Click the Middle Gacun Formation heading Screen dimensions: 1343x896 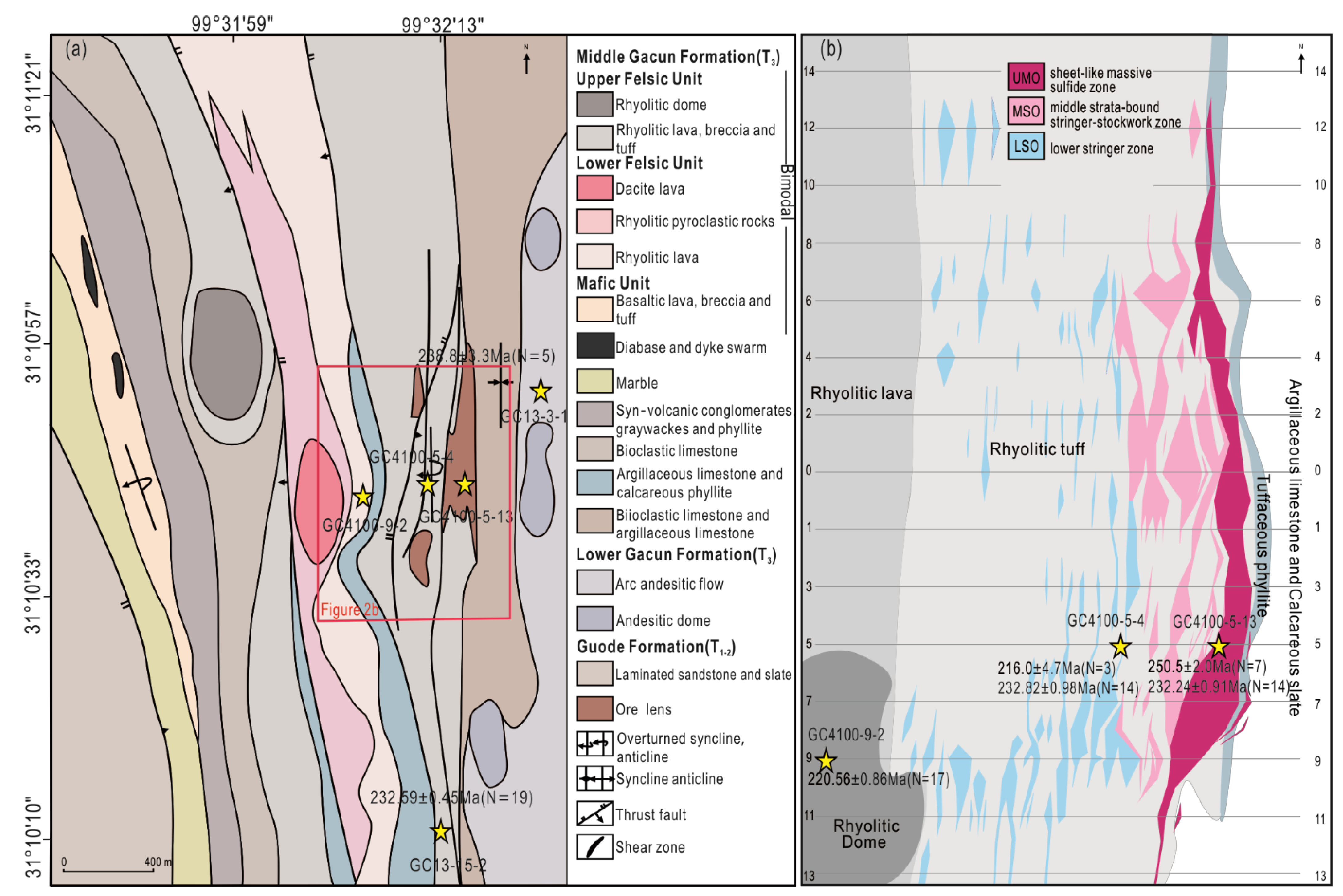[677, 57]
